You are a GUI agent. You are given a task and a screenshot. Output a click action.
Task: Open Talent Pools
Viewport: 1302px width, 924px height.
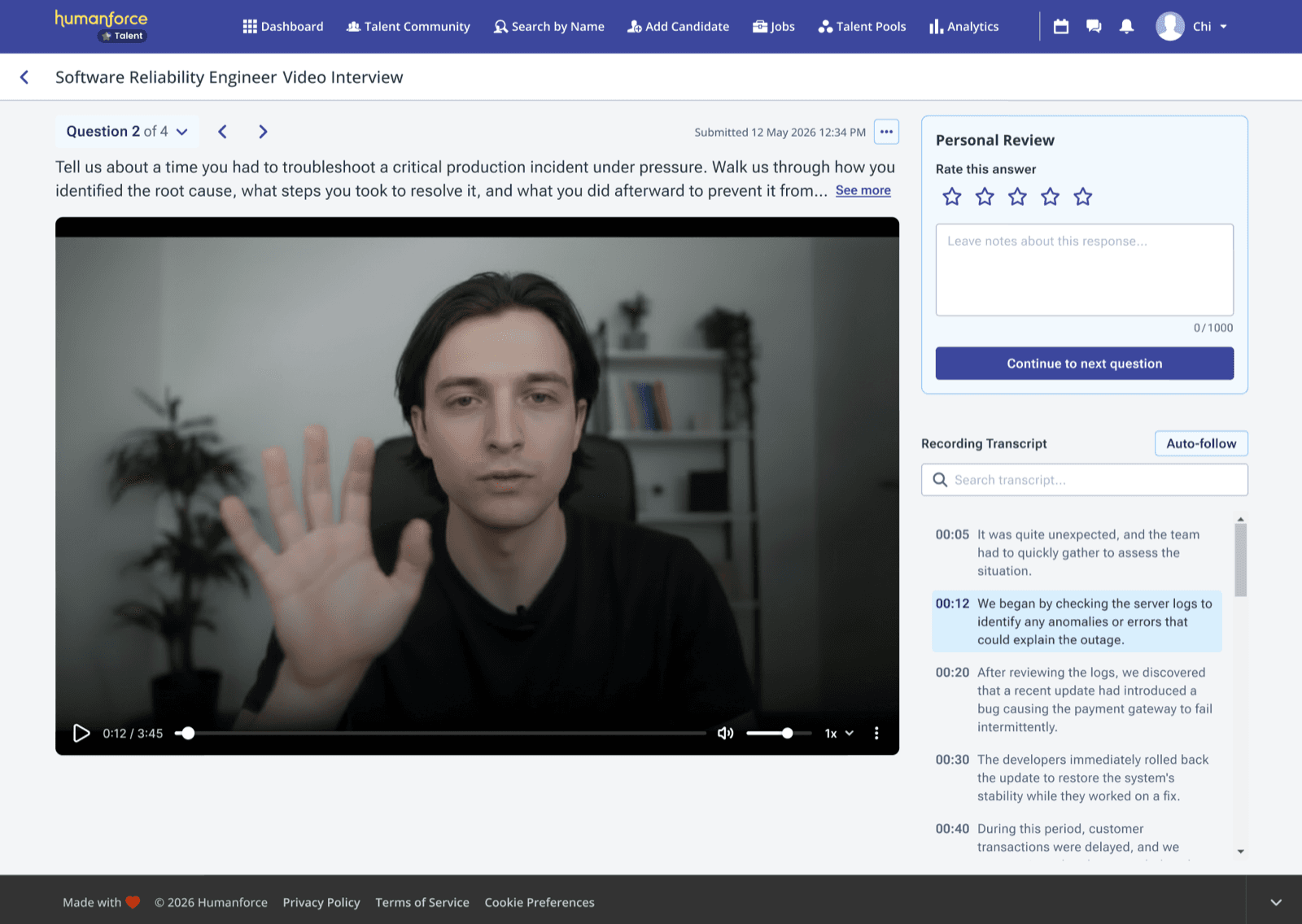click(862, 26)
